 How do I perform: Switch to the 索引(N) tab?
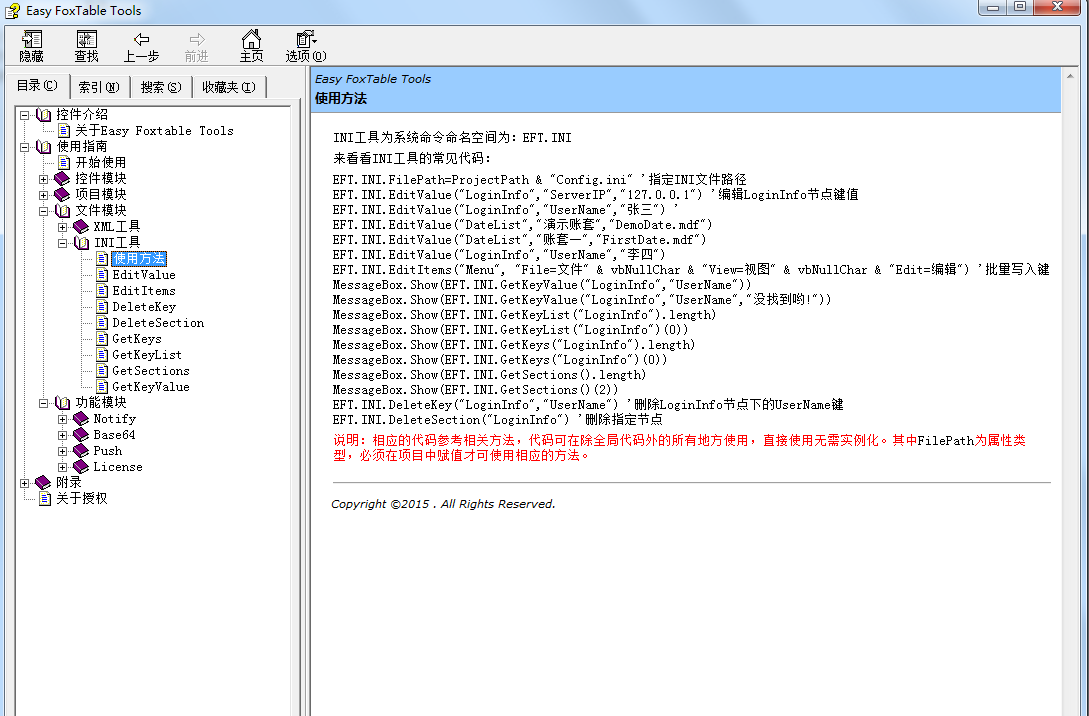99,87
